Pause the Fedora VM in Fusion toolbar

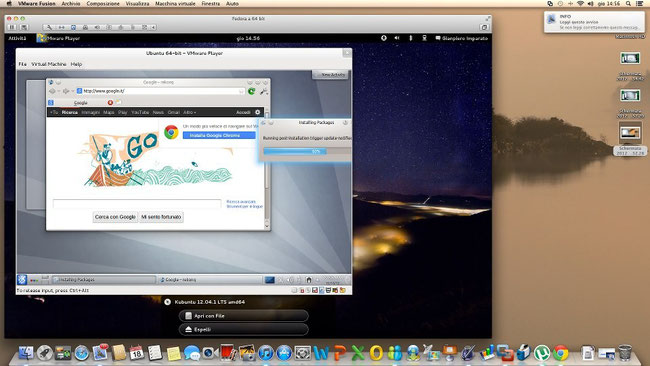tap(12, 27)
